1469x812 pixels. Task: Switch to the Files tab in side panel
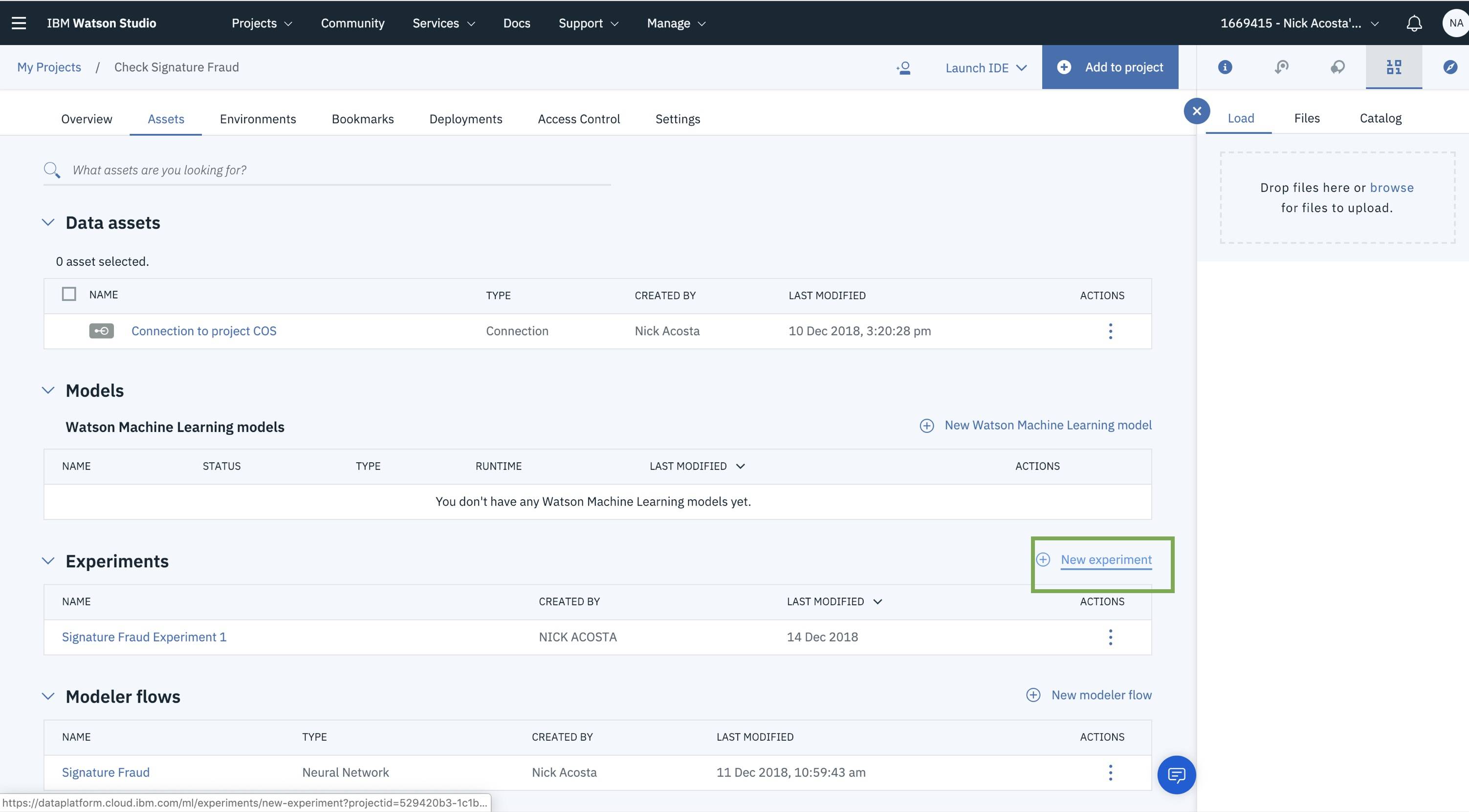[x=1307, y=118]
